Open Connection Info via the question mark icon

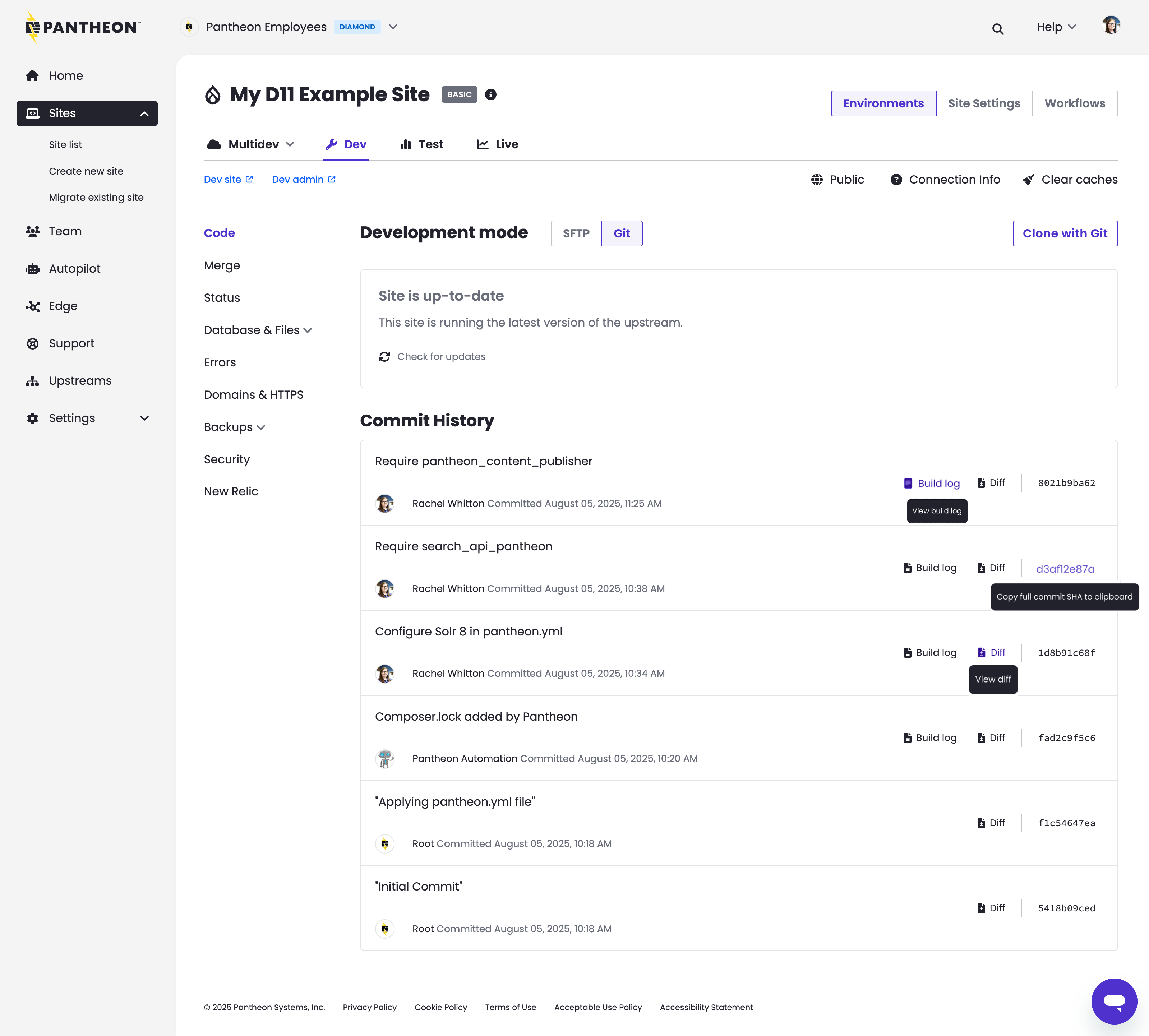(897, 179)
